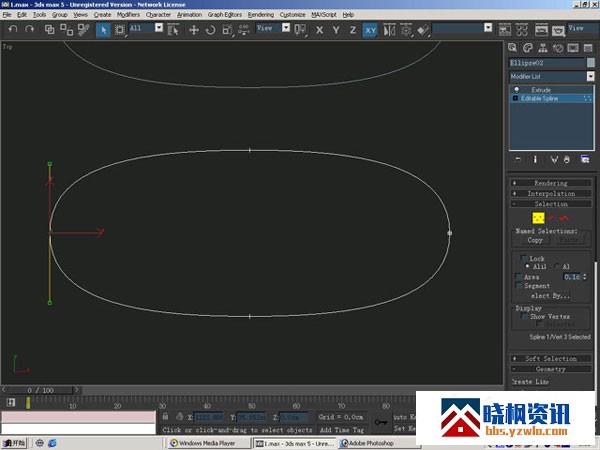This screenshot has height=450, width=600.
Task: Expand the Interpolation rollout
Action: [x=551, y=194]
